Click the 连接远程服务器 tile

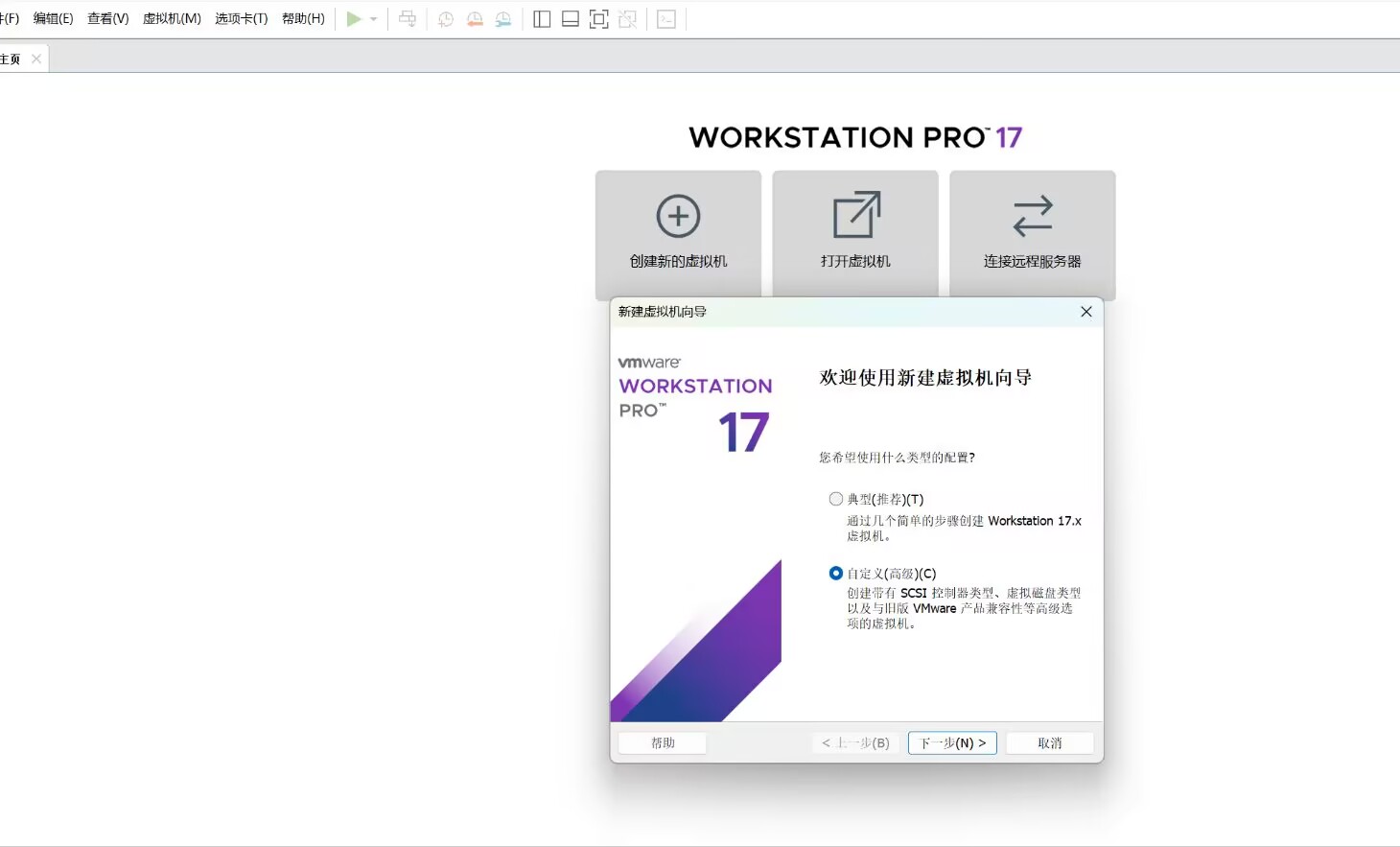click(x=1033, y=235)
